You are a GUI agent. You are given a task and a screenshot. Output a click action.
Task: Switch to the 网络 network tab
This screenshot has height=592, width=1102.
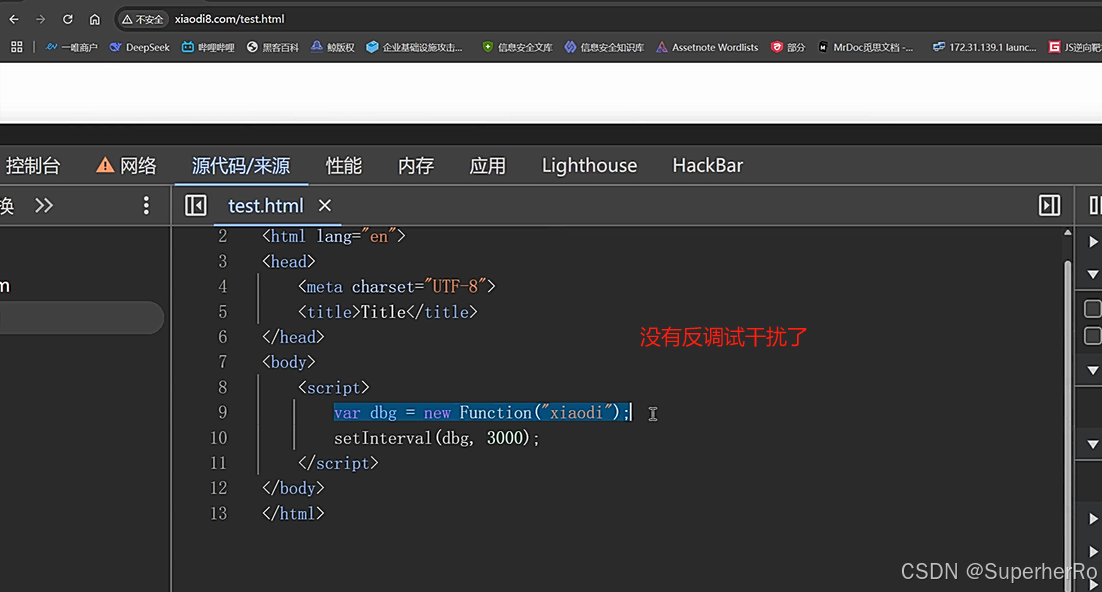pos(127,166)
